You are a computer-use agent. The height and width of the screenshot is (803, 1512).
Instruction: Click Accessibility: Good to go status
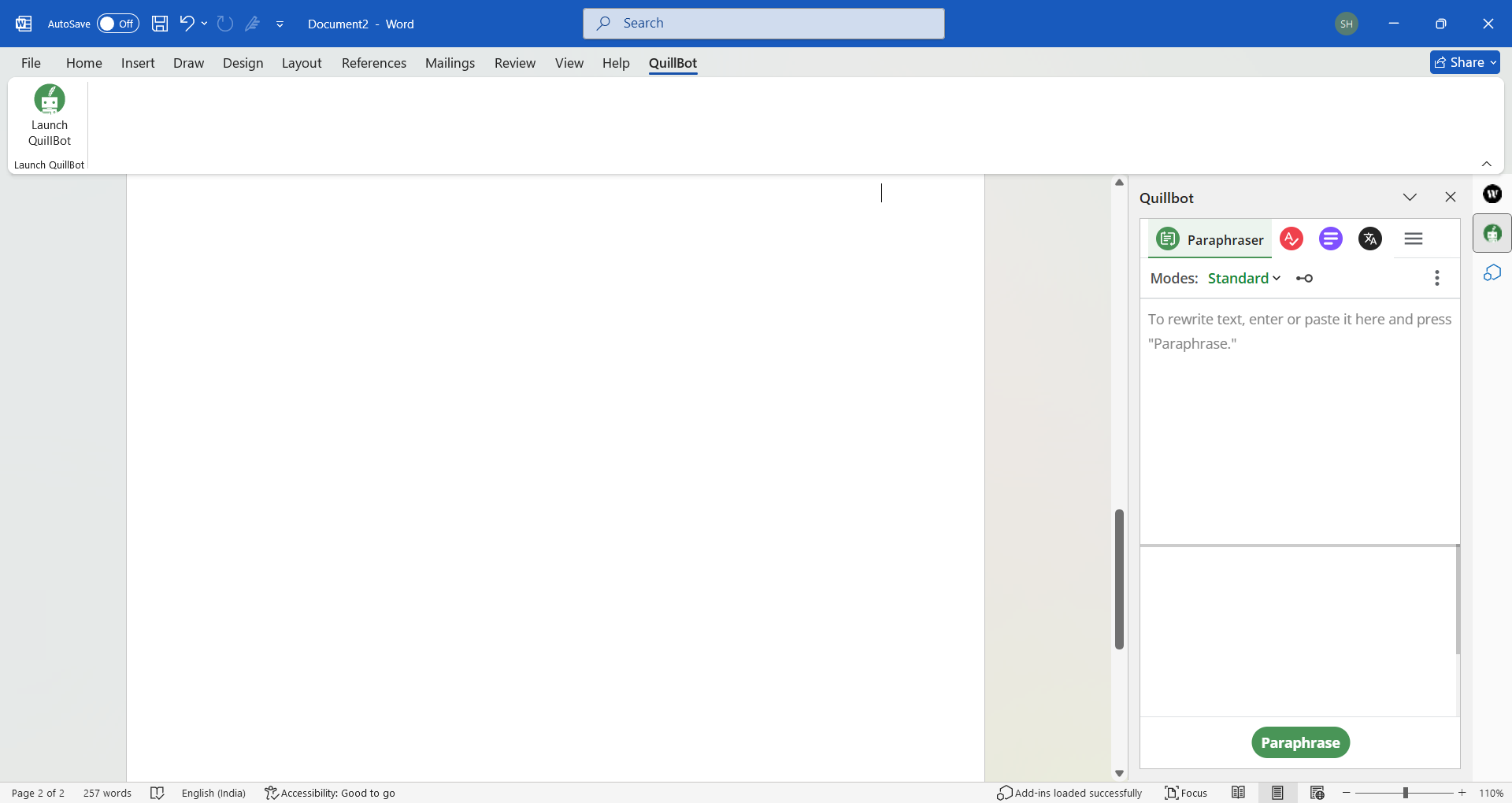[x=330, y=793]
